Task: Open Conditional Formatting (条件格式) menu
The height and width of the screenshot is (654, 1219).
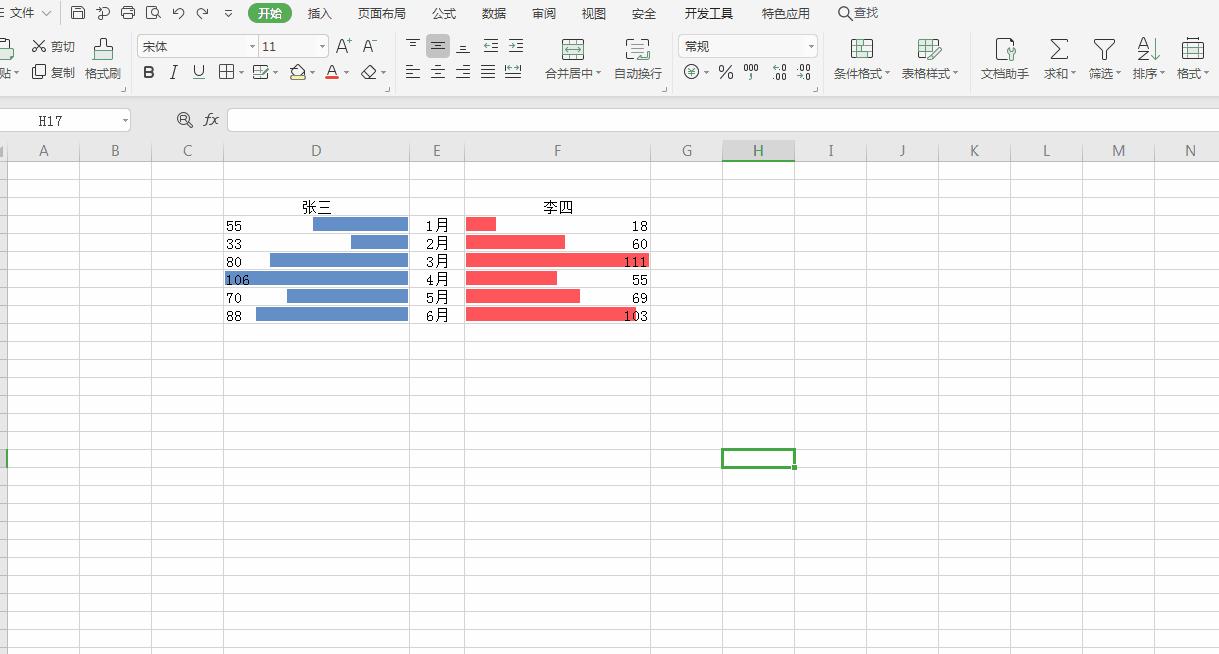Action: [x=861, y=59]
